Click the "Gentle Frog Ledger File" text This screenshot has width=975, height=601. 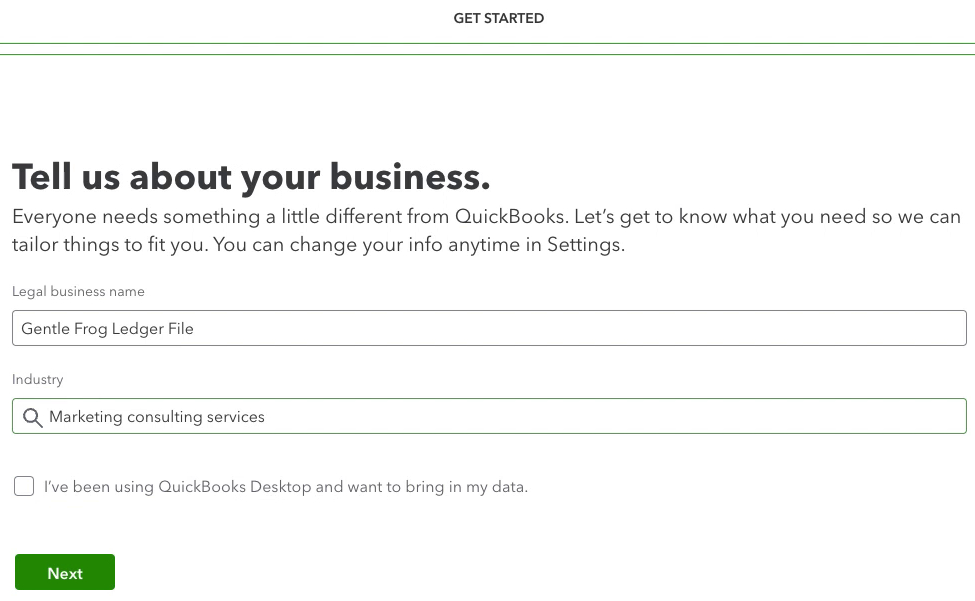(107, 329)
